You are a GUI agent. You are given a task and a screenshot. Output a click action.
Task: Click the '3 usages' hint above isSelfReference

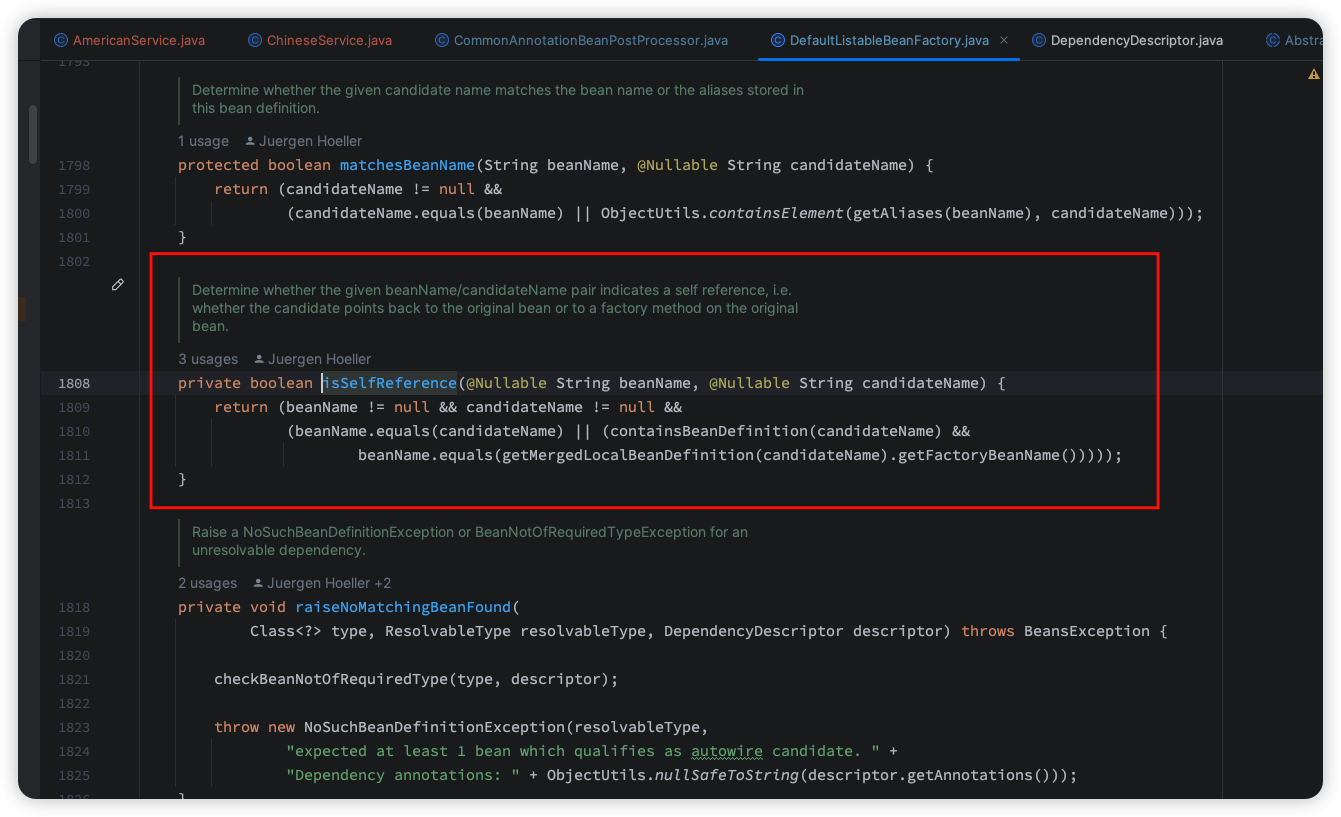tap(208, 359)
